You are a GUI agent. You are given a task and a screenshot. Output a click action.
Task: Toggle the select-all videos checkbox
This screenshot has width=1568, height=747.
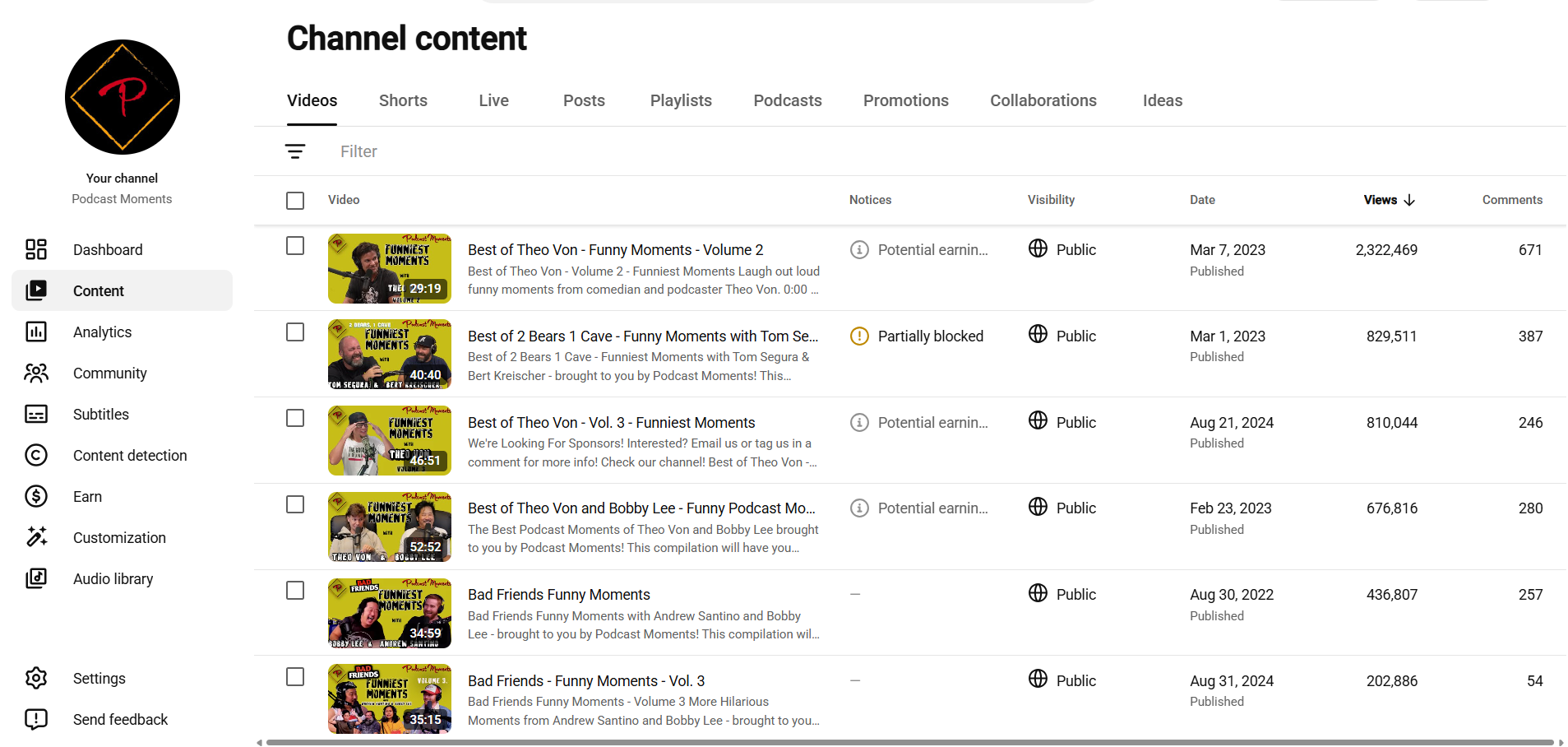point(295,200)
